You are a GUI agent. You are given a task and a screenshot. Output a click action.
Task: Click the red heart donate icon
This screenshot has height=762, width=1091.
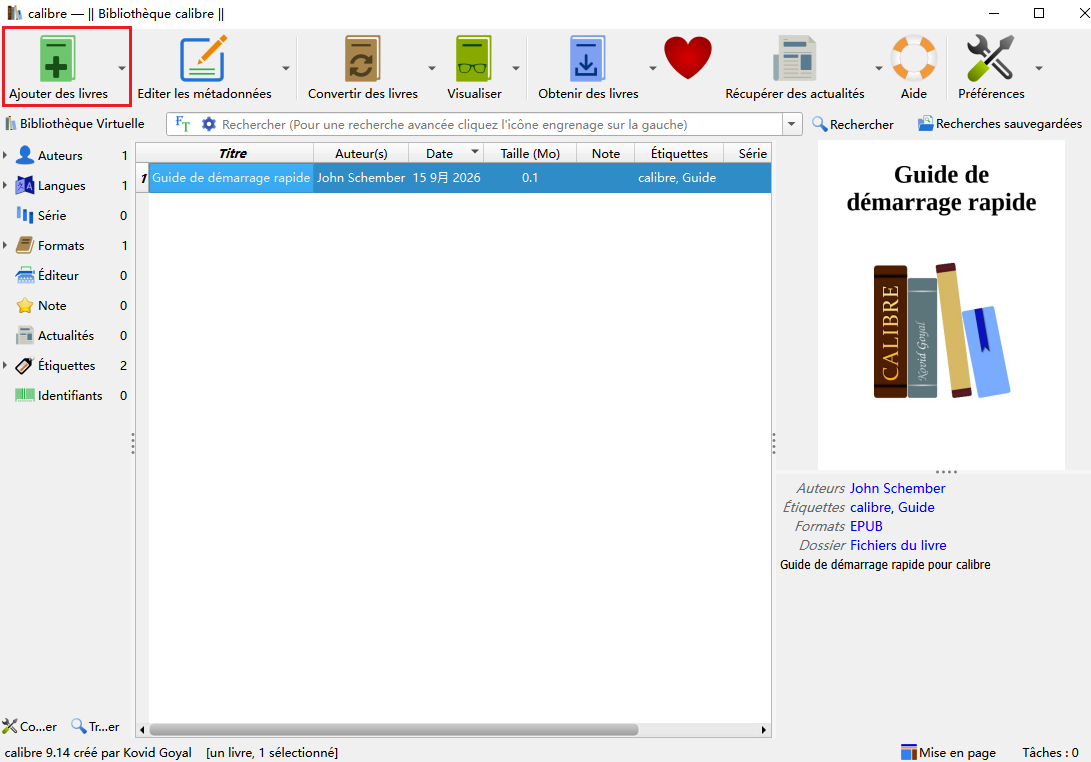point(687,58)
